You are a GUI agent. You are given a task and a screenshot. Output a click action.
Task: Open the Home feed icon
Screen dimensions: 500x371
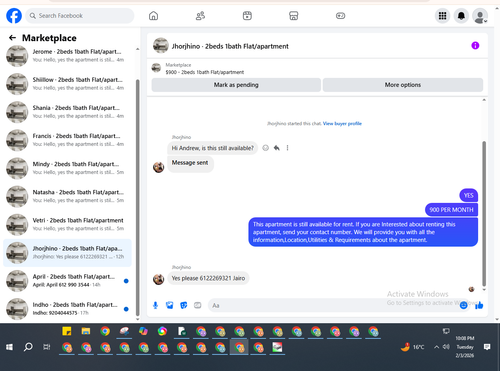coord(153,16)
